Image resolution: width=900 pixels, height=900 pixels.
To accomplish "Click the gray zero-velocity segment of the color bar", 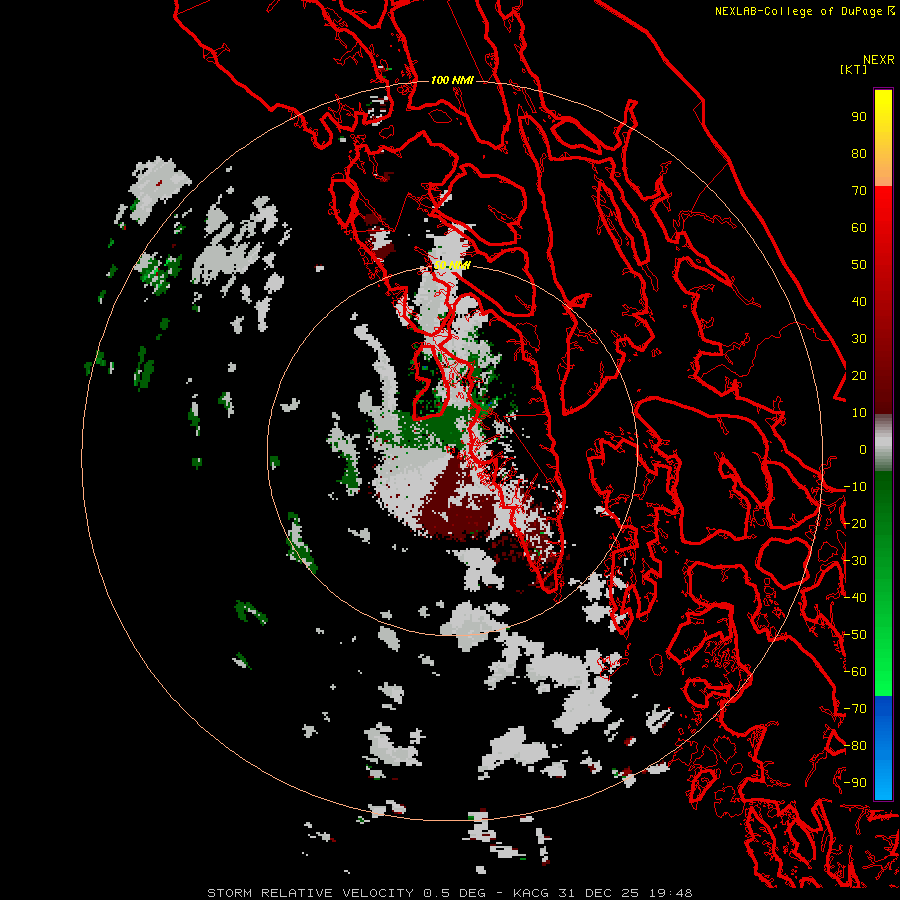I will tap(883, 442).
